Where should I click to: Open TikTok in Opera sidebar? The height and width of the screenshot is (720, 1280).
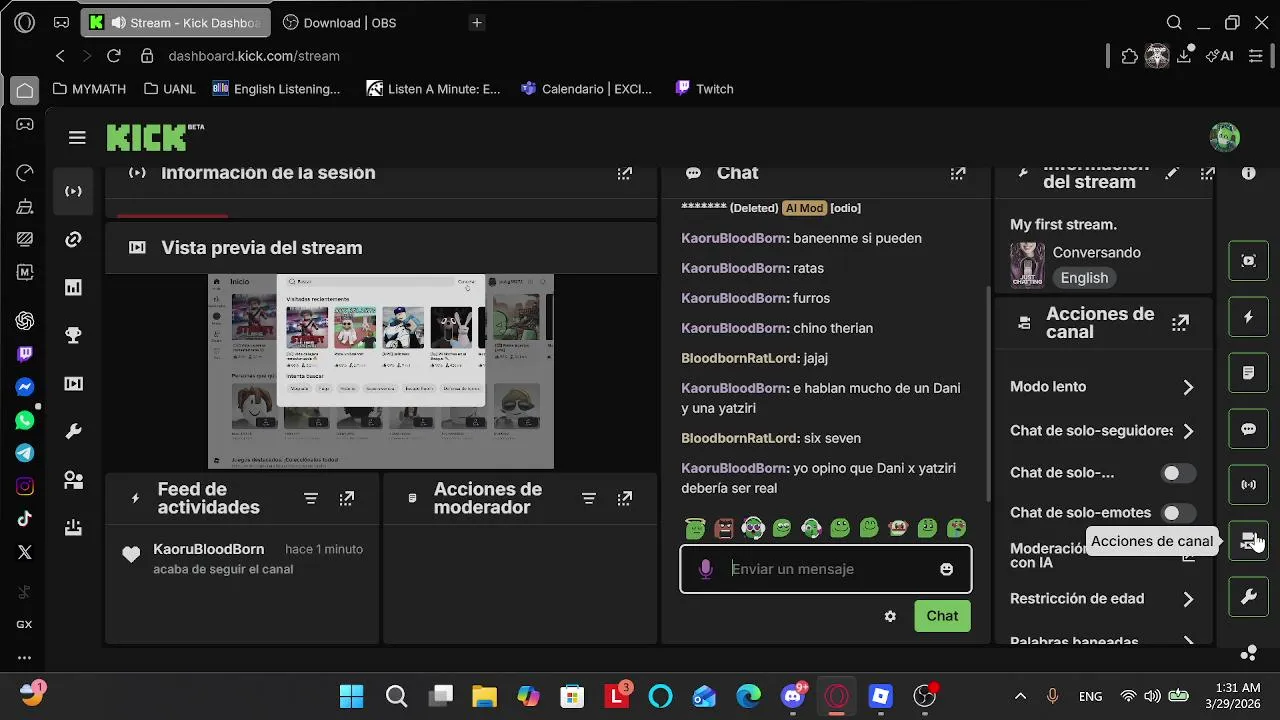point(25,519)
